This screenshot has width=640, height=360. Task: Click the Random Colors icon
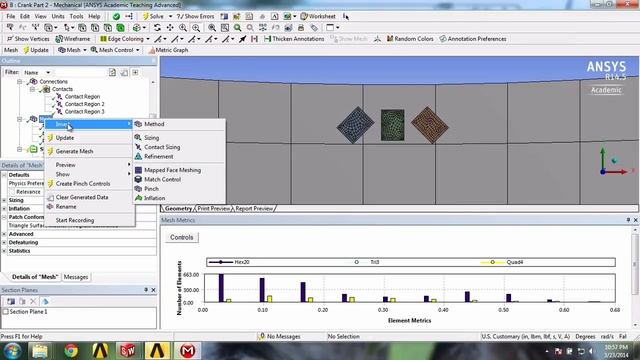click(x=390, y=39)
